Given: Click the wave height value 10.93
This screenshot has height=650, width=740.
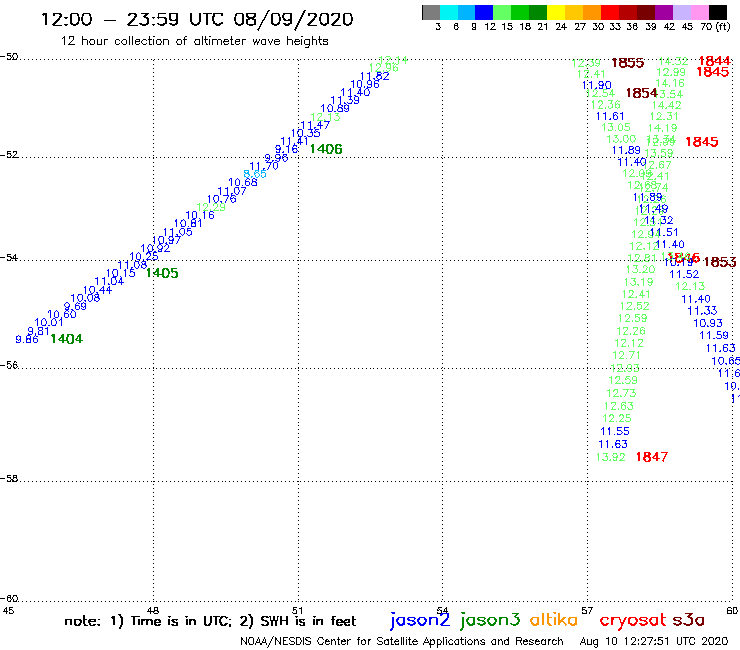Looking at the screenshot, I should pos(708,323).
